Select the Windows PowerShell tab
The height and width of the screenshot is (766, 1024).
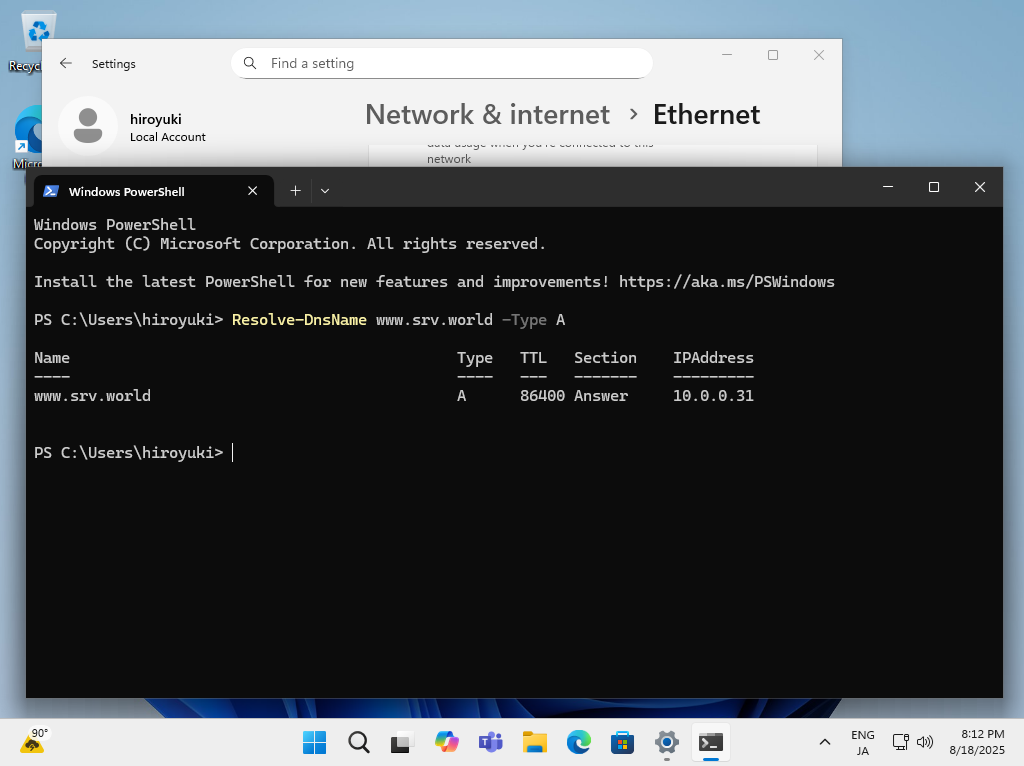click(x=127, y=191)
